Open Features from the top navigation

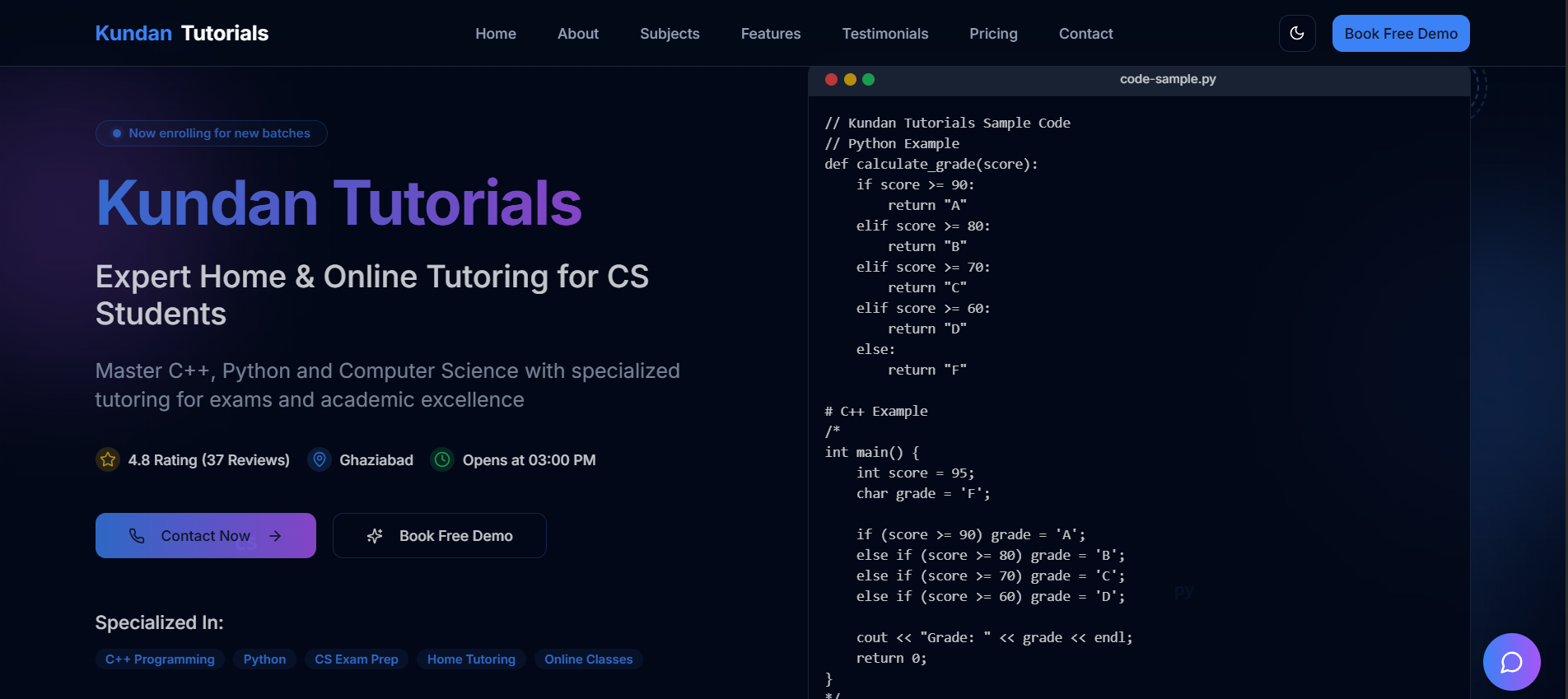tap(771, 34)
